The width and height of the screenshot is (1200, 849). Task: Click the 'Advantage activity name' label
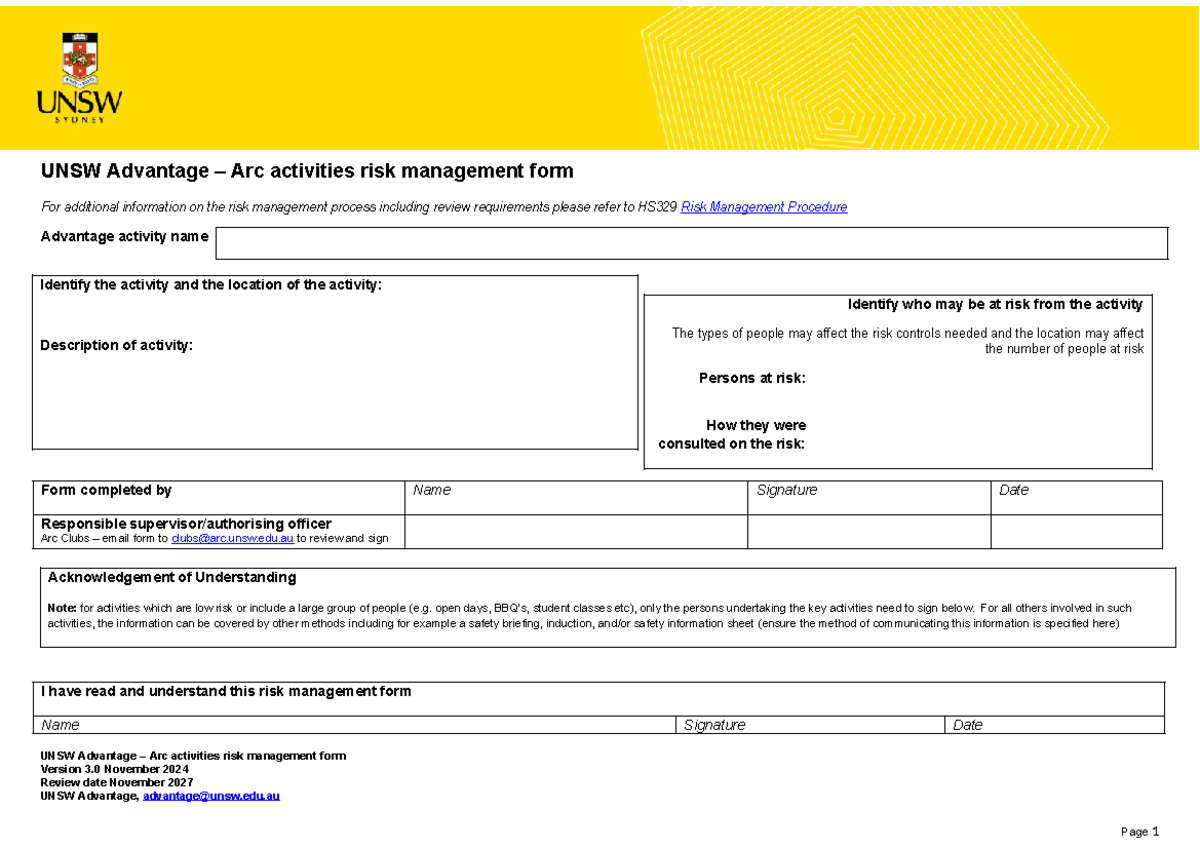[124, 237]
